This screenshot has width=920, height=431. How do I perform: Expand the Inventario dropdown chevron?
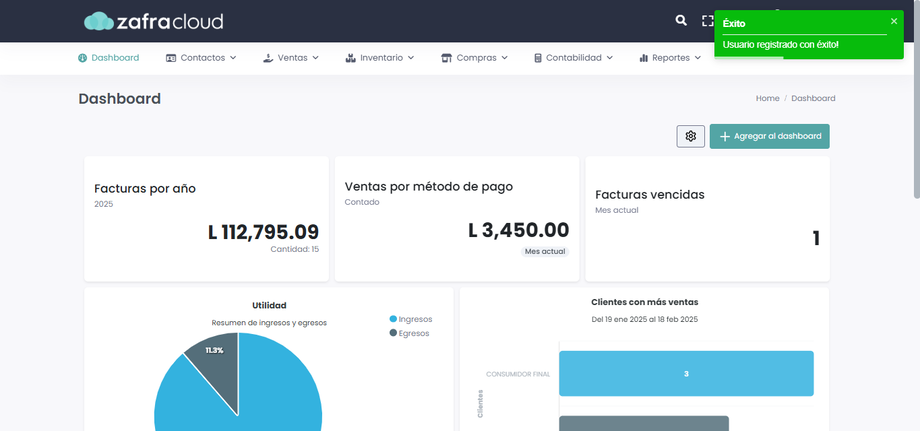coord(411,57)
